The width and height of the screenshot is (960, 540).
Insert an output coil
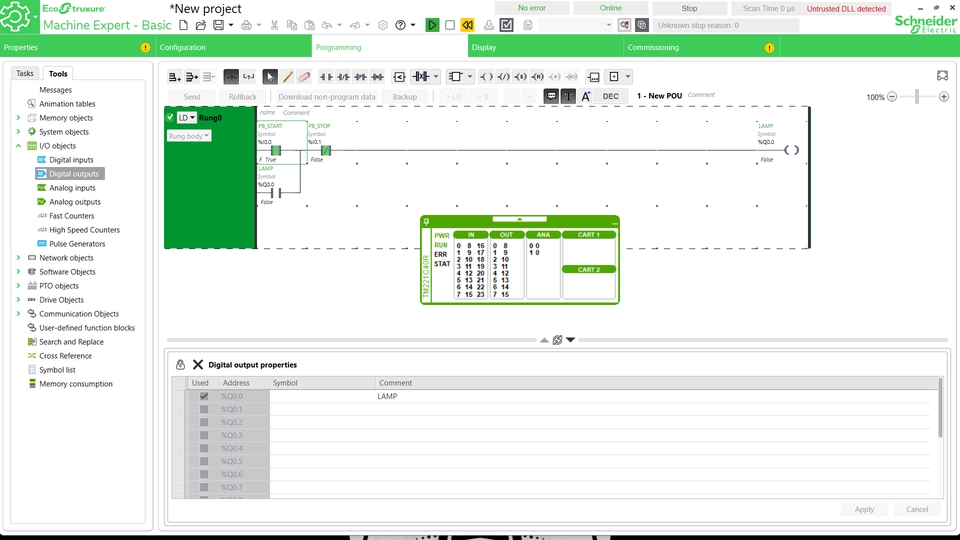[x=486, y=77]
